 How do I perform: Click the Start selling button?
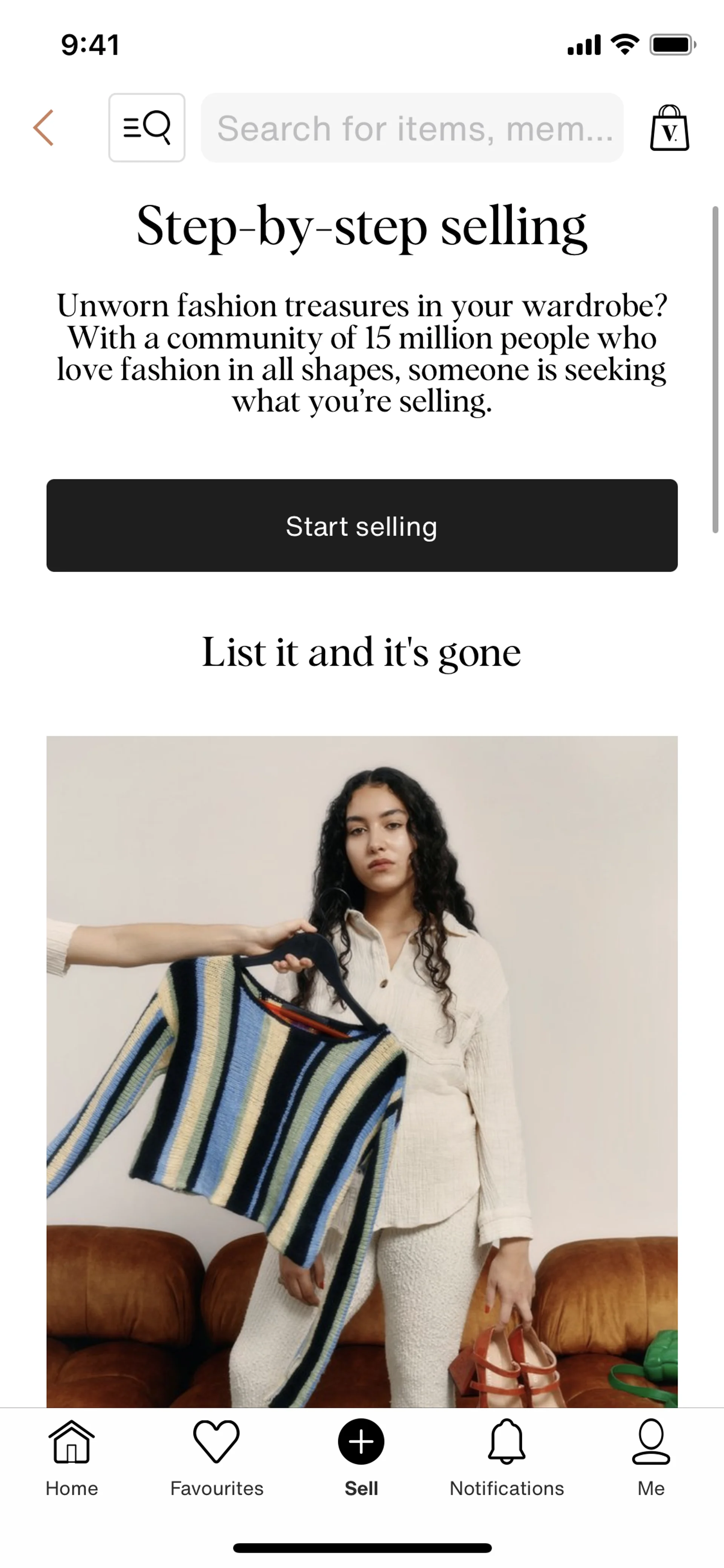coord(362,525)
